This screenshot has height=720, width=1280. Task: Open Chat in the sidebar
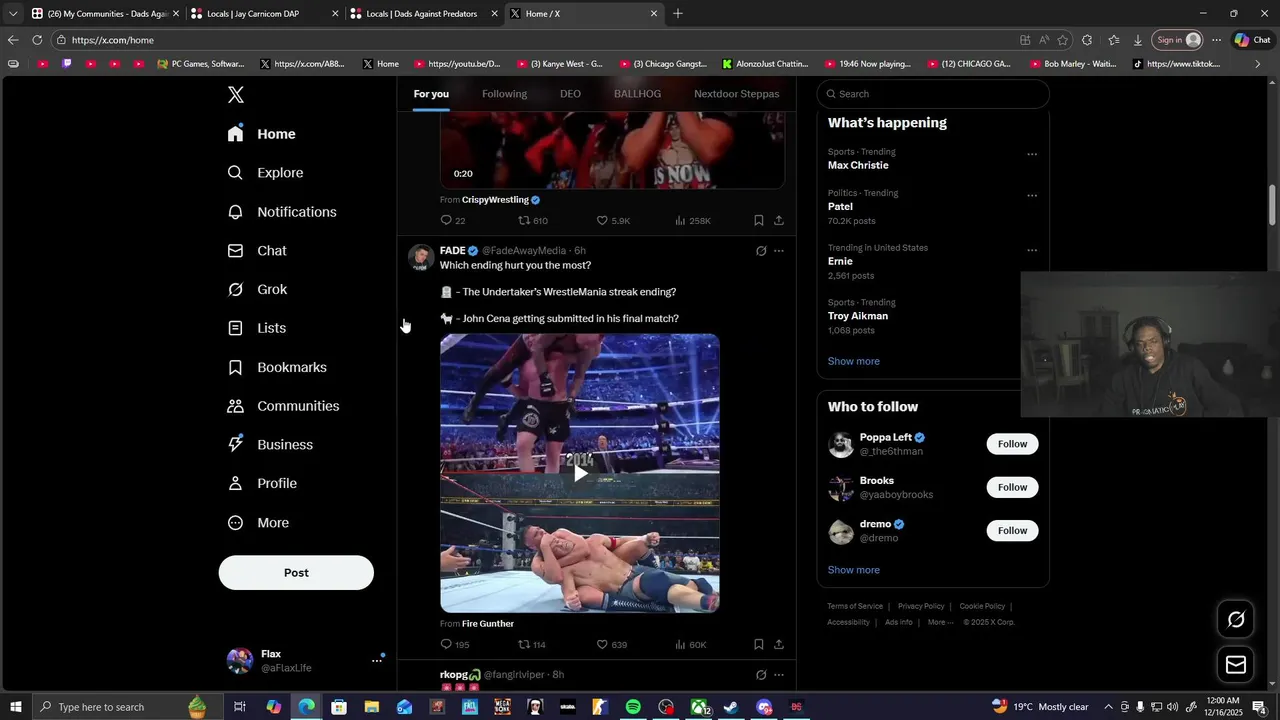coord(258,251)
